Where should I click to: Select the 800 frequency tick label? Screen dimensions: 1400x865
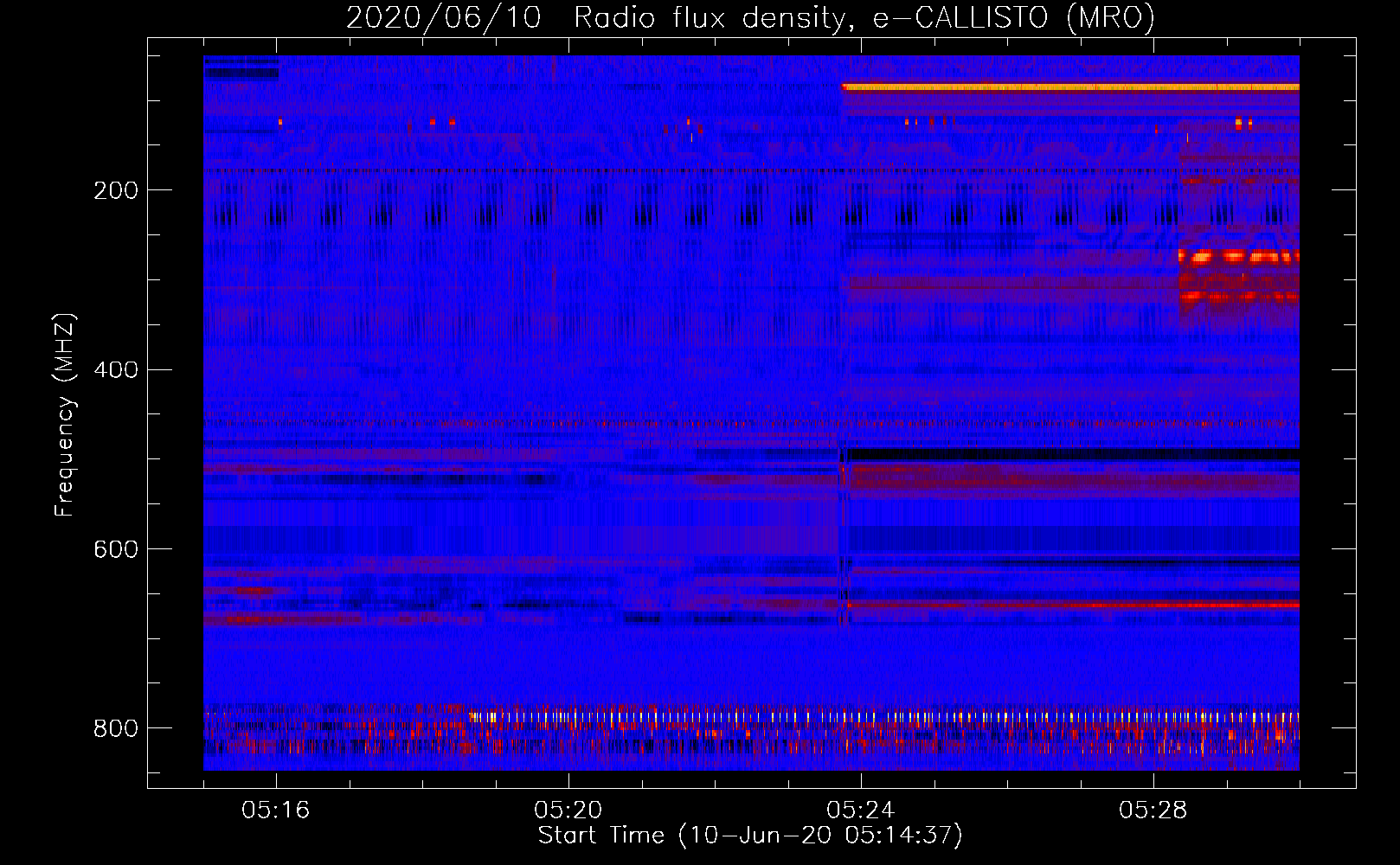click(x=115, y=728)
